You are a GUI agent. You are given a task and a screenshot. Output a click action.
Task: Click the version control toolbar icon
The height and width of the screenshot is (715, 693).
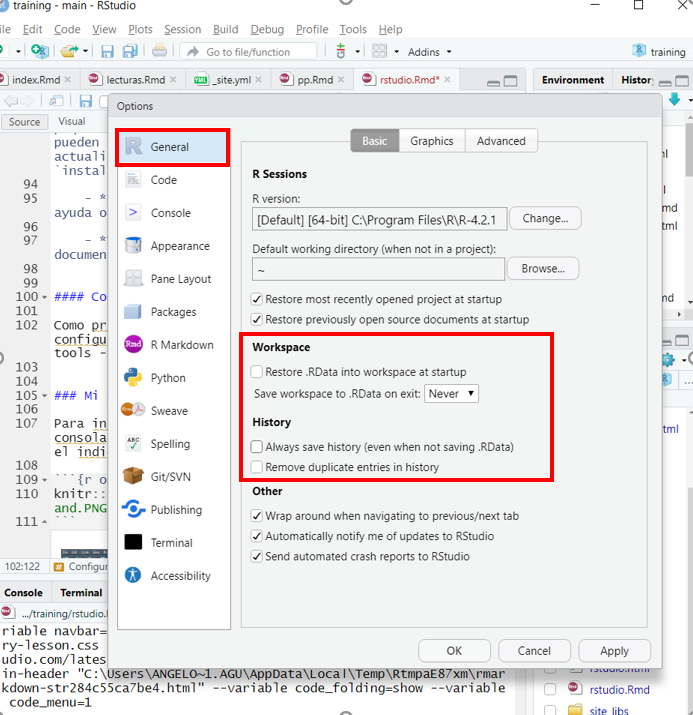341,51
